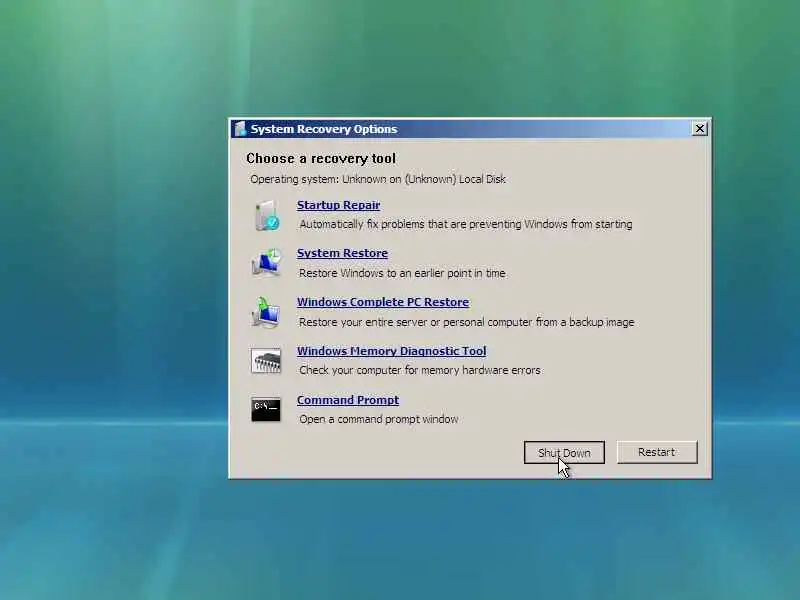Click the System Recovery Options title text
This screenshot has height=600, width=800.
[x=323, y=129]
